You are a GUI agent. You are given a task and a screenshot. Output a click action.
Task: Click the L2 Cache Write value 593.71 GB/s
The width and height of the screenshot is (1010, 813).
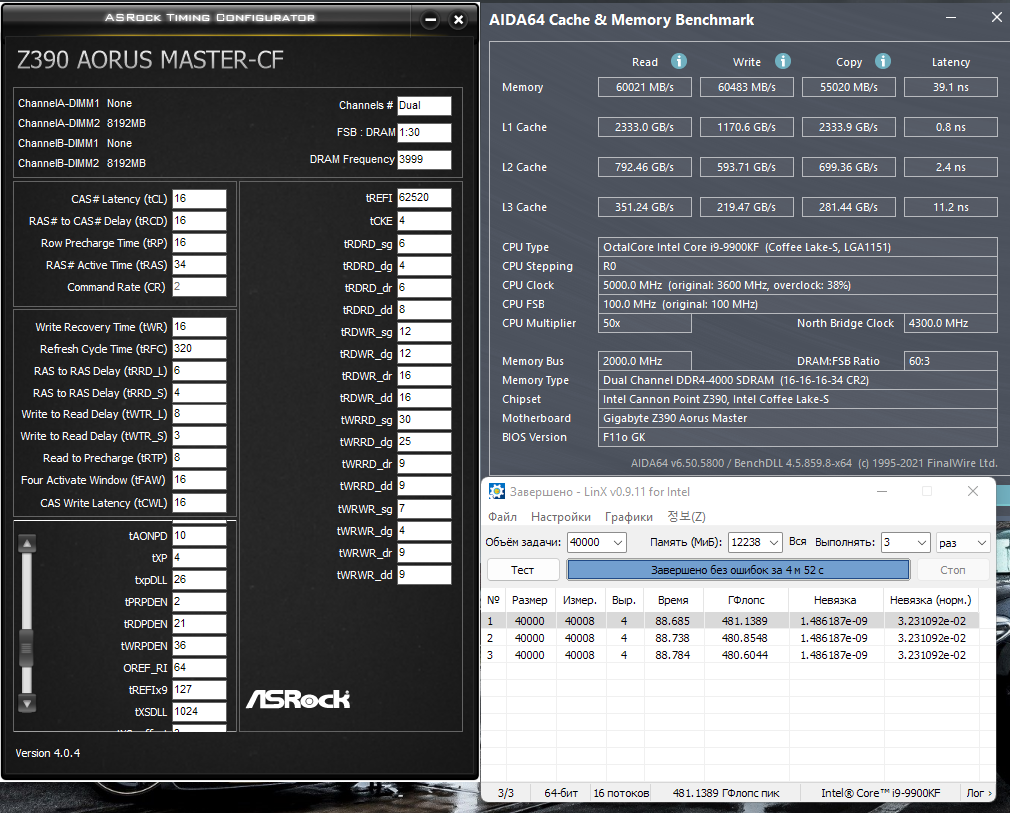tap(747, 167)
